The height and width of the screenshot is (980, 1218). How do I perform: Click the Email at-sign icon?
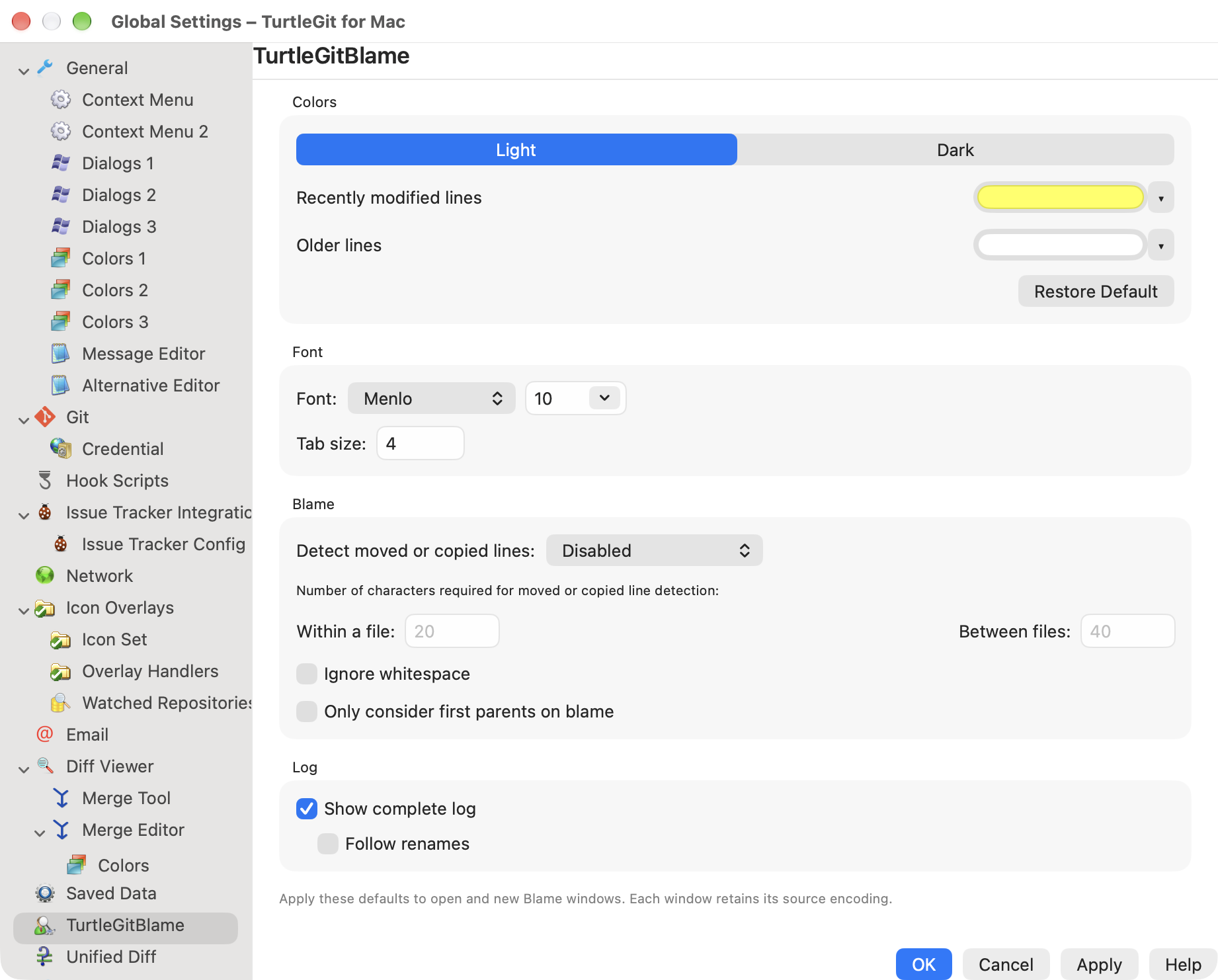45,734
